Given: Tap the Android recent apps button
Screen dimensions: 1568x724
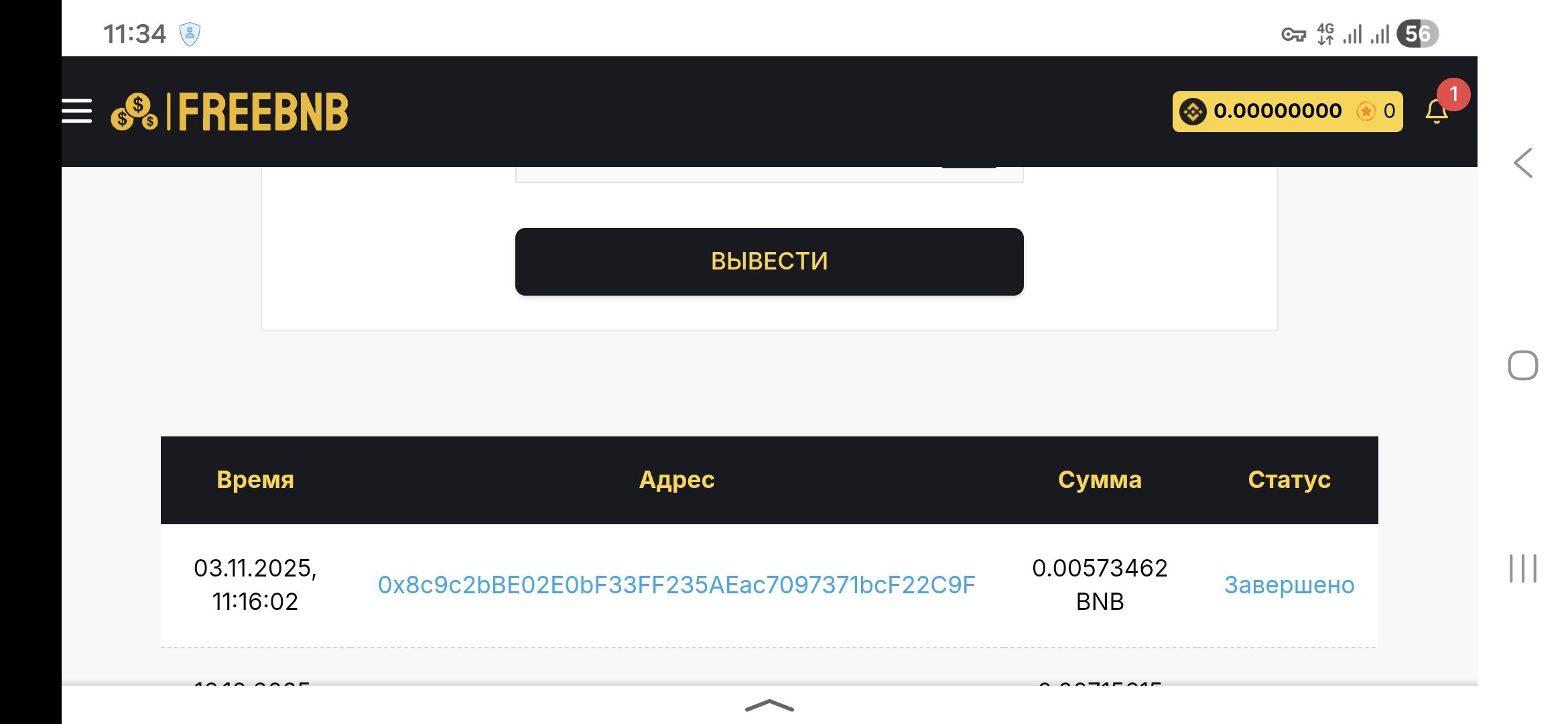Looking at the screenshot, I should [x=1522, y=568].
